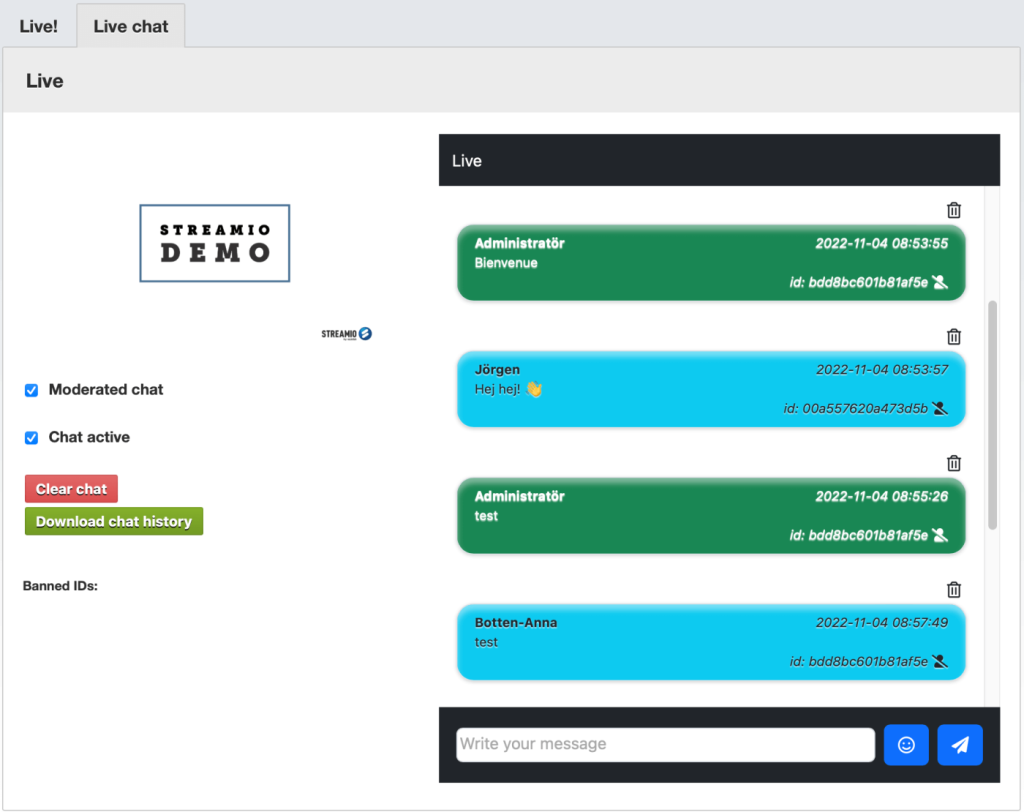
Task: Delete Administratör's Bienvenue message via trash icon
Action: pos(954,210)
